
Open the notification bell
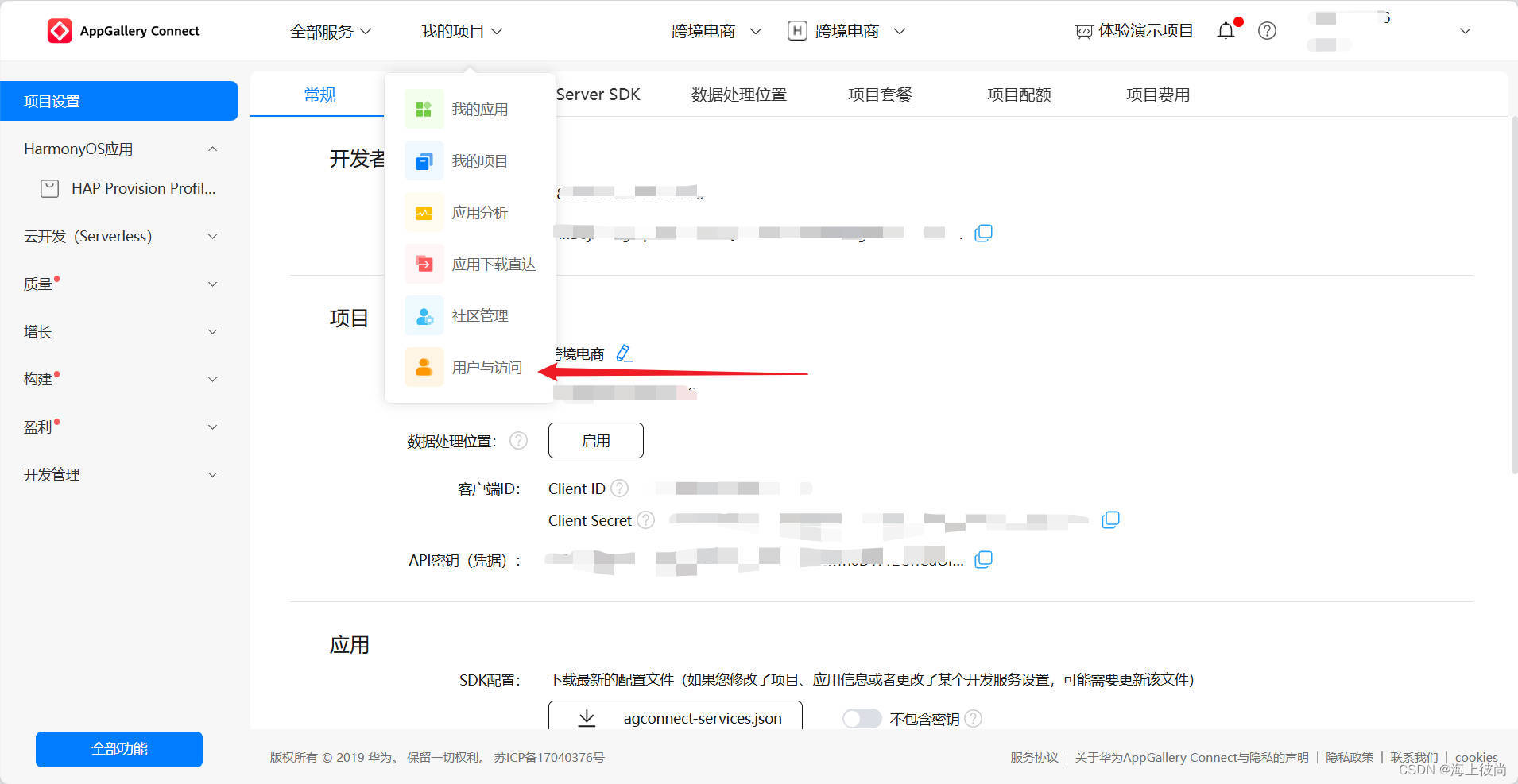[1226, 31]
